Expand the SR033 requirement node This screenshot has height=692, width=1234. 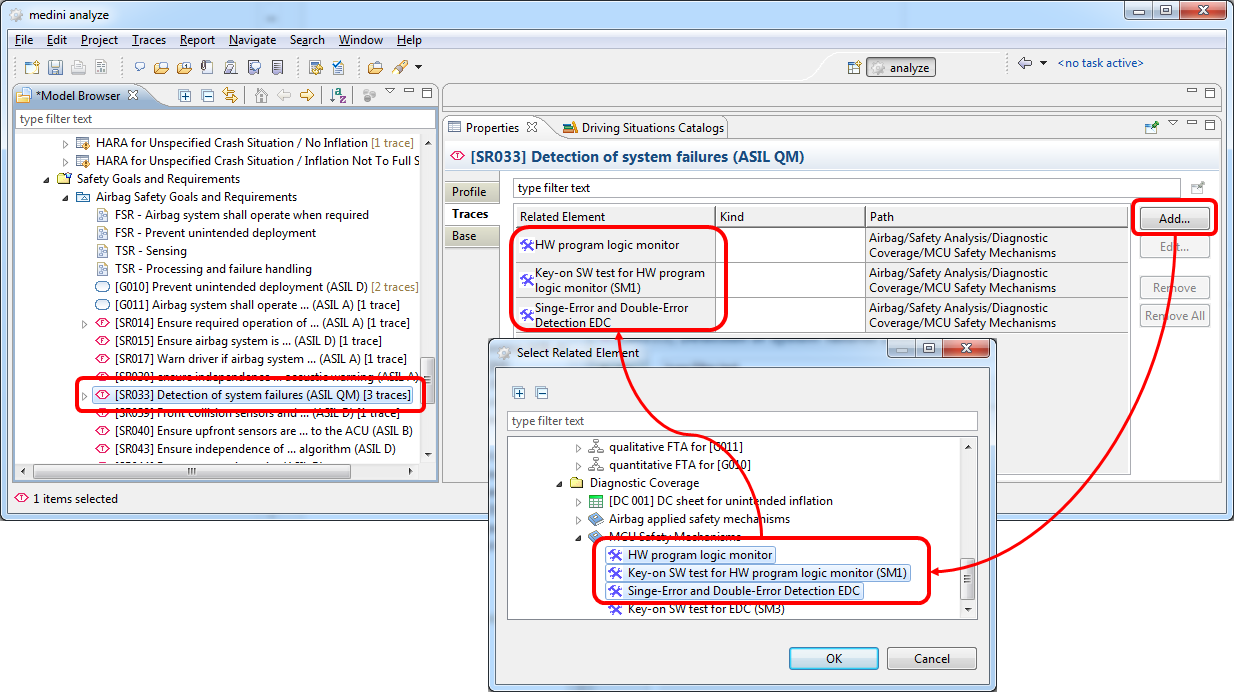pyautogui.click(x=84, y=395)
